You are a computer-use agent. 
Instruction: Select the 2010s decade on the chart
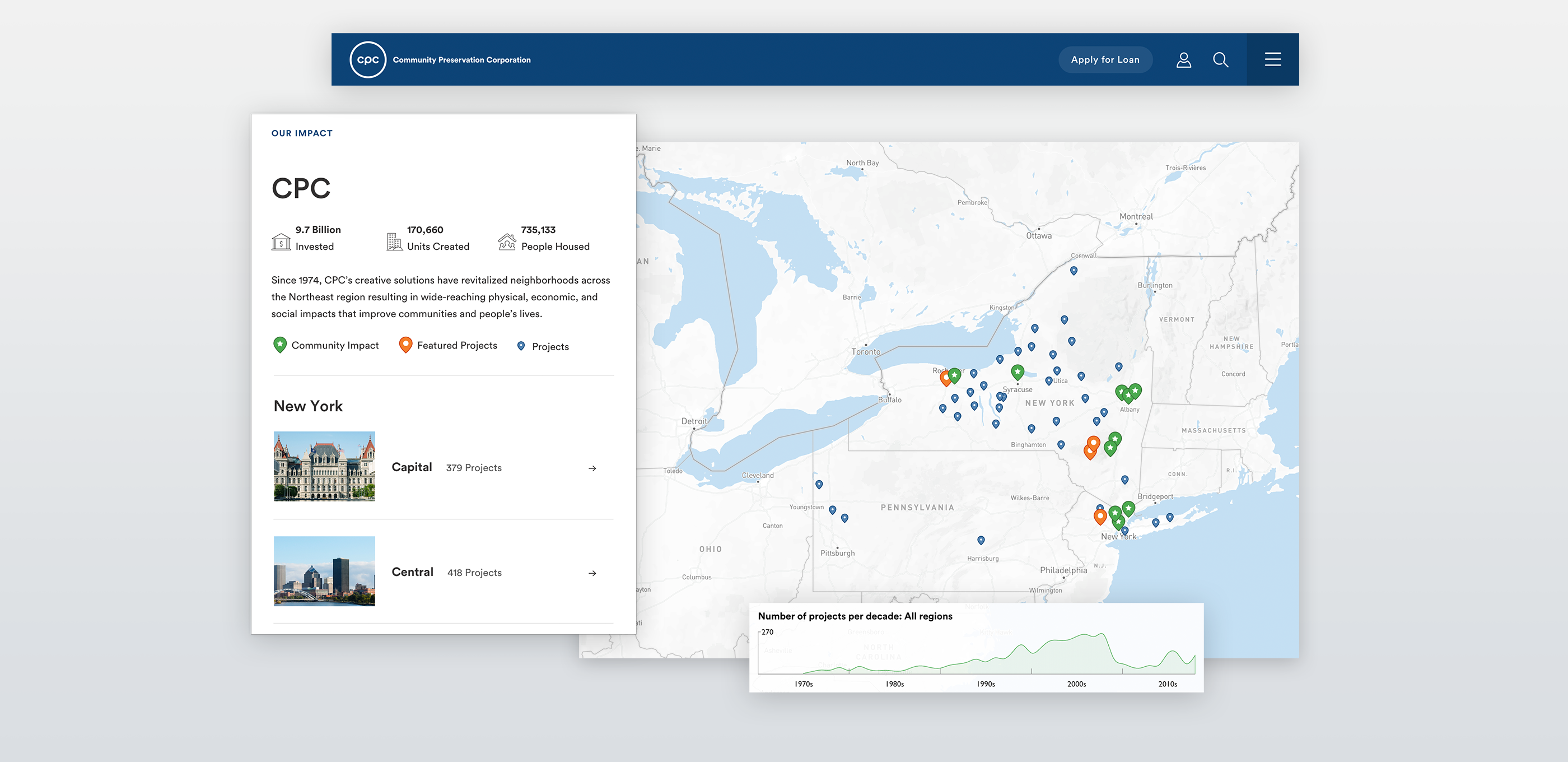tap(1168, 684)
